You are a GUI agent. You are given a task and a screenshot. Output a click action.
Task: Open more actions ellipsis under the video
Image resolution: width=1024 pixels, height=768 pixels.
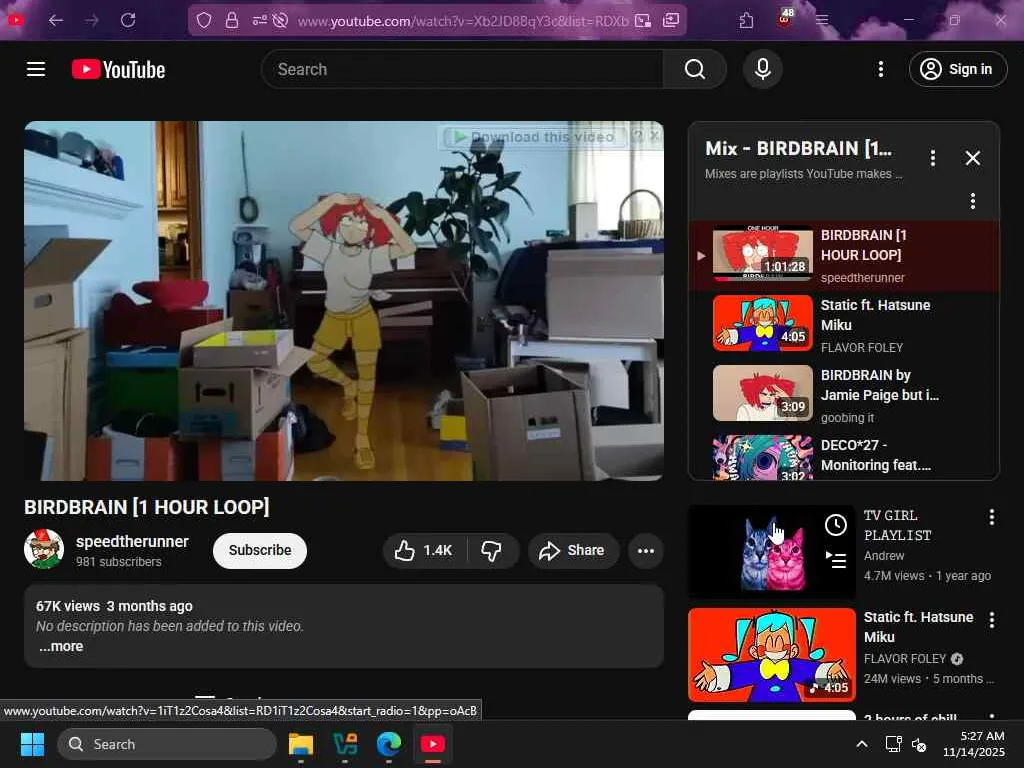click(646, 551)
